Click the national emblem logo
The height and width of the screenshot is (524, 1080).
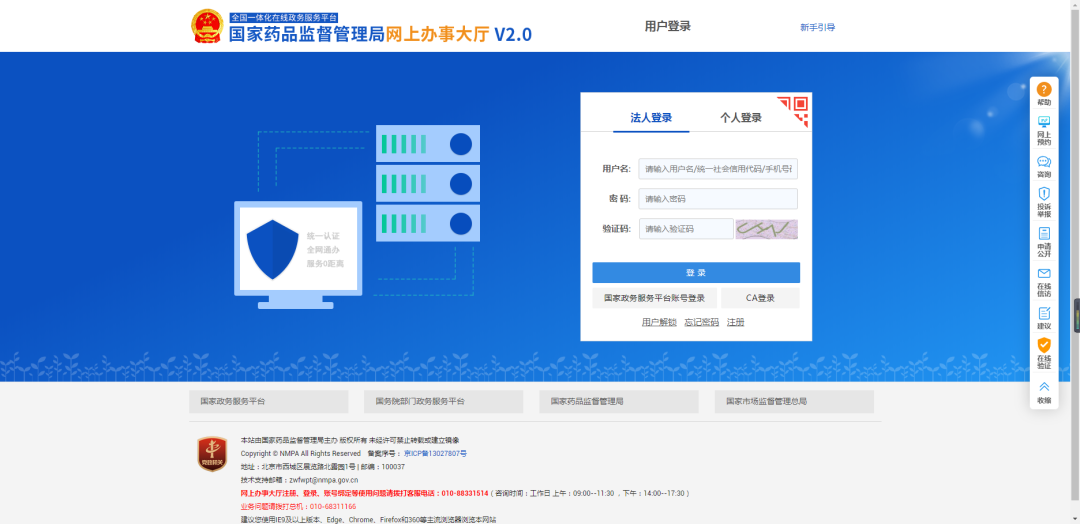click(207, 26)
